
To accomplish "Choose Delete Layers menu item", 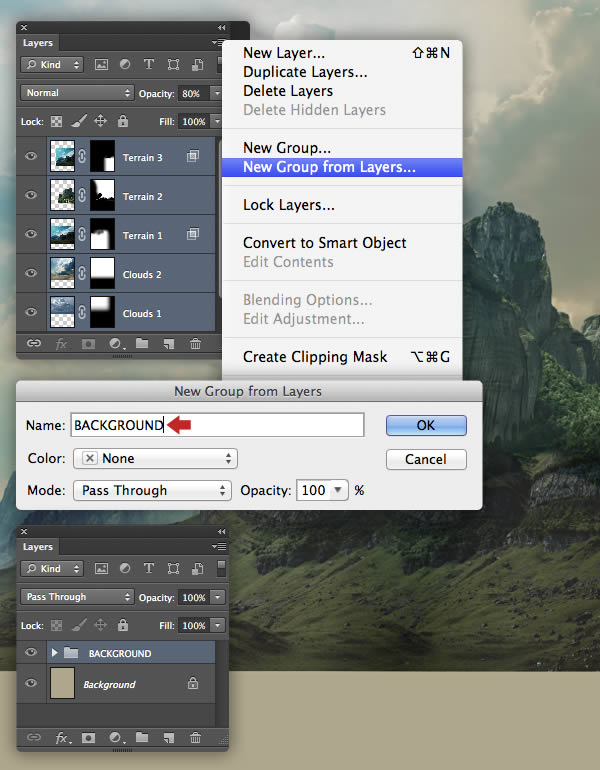I will pos(342,91).
